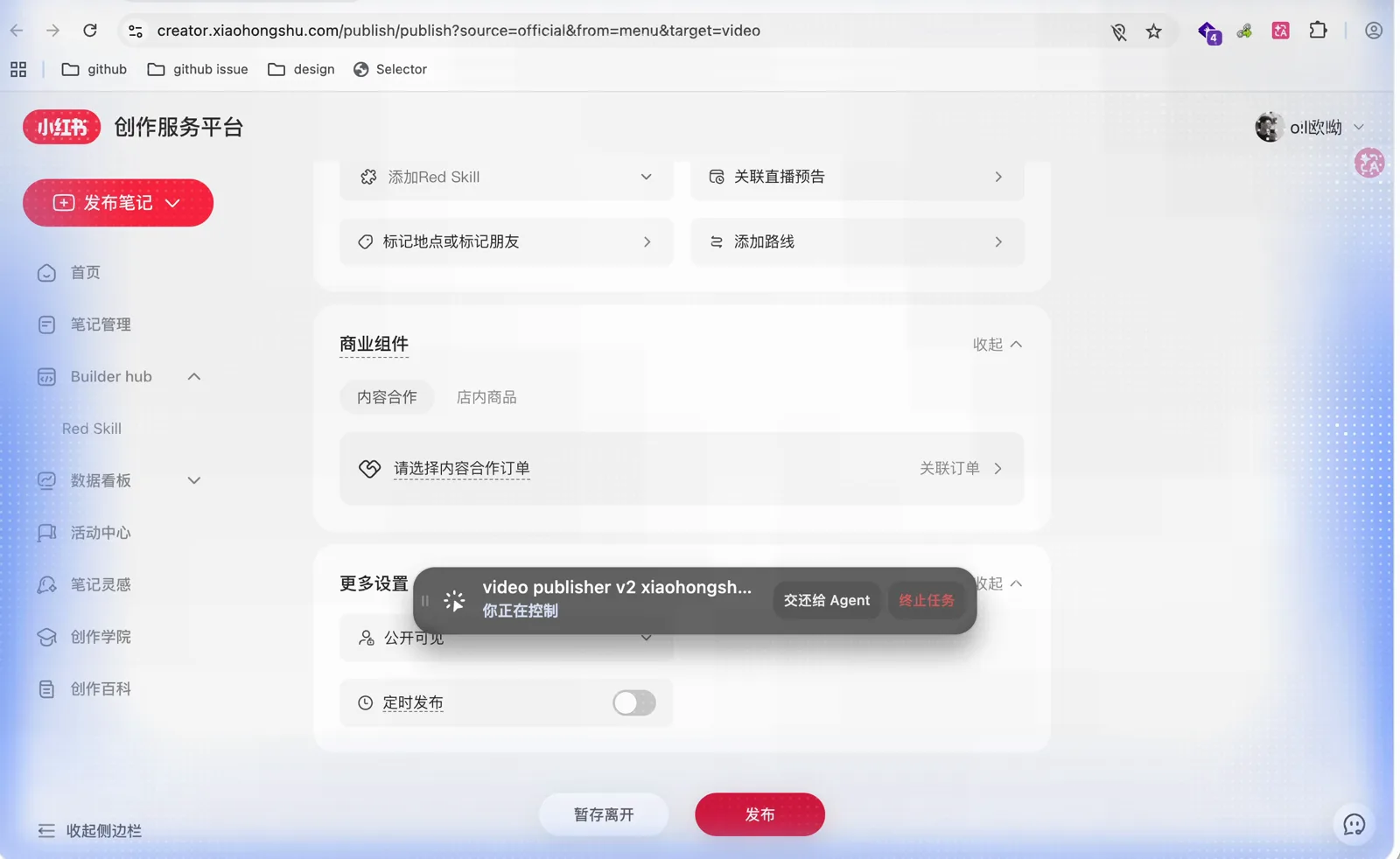Collapse the 更多设置 section
The width and height of the screenshot is (1400, 859).
(998, 583)
